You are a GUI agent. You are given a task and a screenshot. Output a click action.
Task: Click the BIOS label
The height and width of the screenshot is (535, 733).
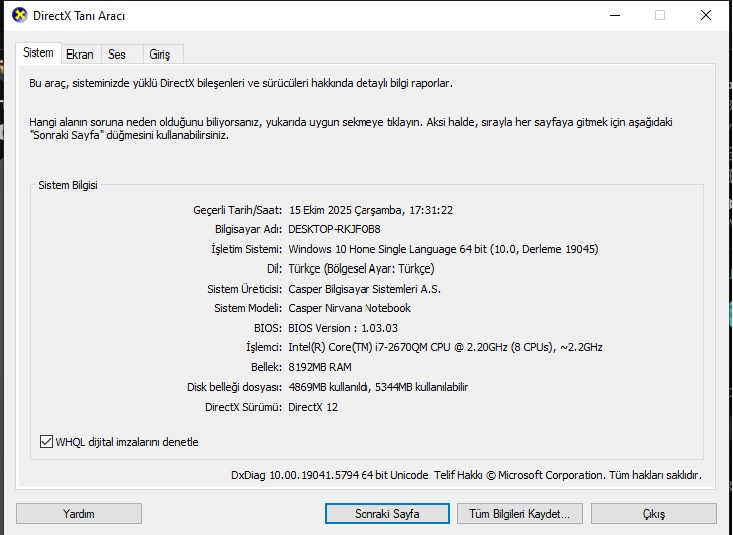click(268, 328)
